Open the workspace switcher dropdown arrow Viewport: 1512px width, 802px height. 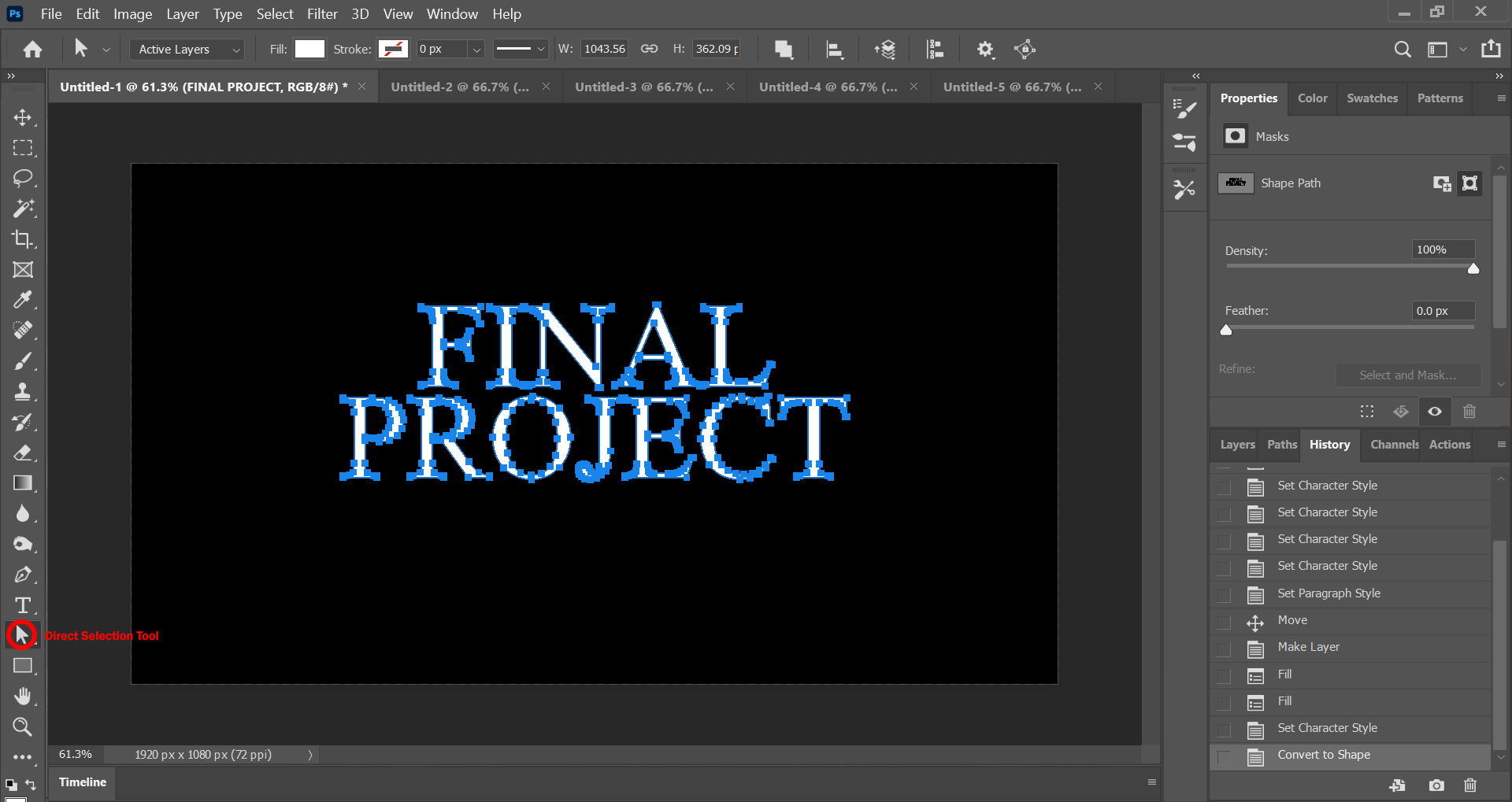pos(1463,49)
